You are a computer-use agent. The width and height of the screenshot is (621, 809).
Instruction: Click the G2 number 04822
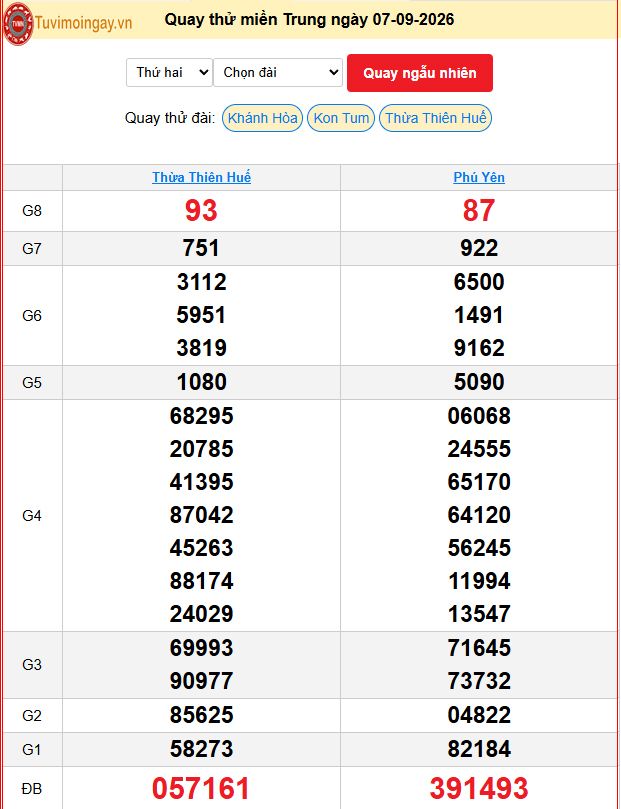coord(479,715)
